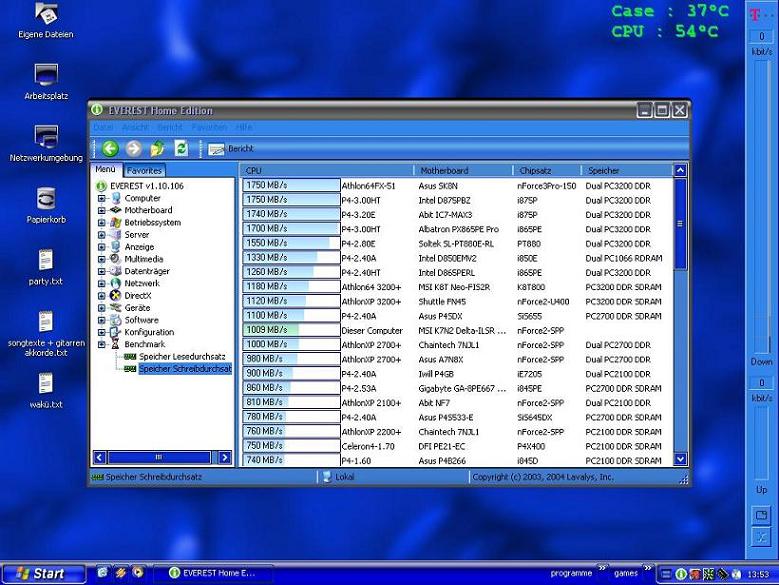
Task: Expand the Anzeige tree node
Action: click(x=102, y=247)
